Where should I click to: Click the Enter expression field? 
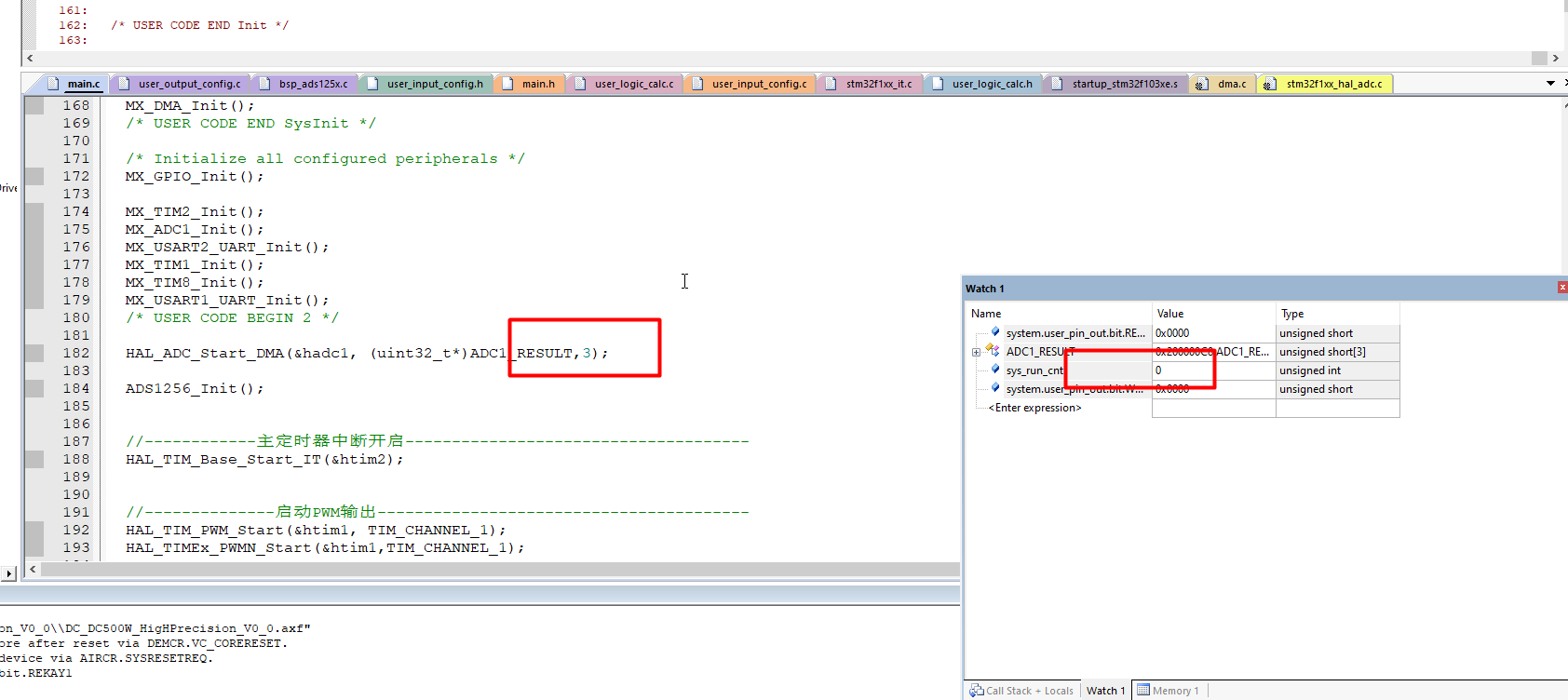coord(1034,408)
